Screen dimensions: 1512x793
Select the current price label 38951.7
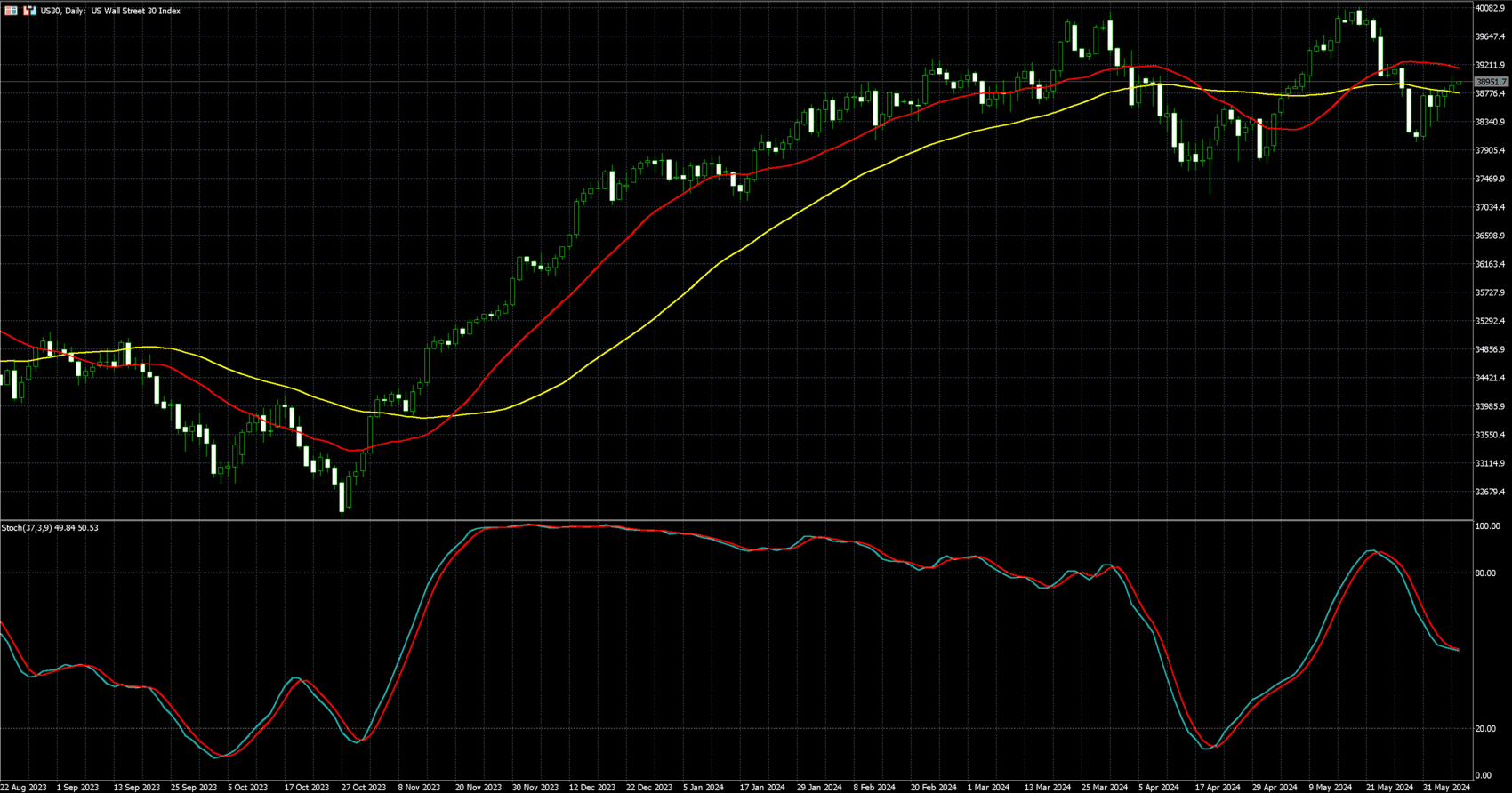[x=1492, y=82]
